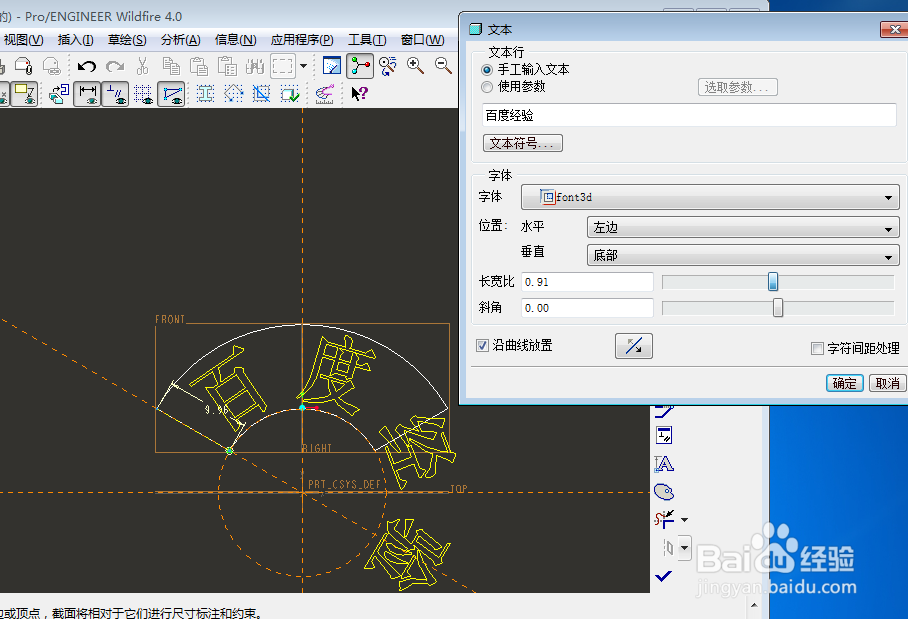Click the switch window layers icon
This screenshot has height=619, width=908.
59,94
